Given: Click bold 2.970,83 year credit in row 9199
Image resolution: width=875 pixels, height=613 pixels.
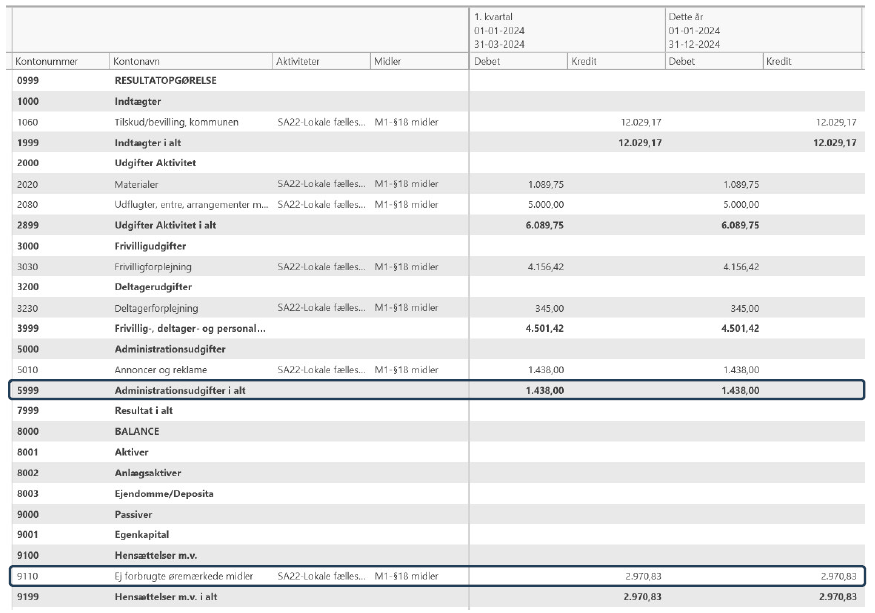Looking at the screenshot, I should (x=837, y=597).
